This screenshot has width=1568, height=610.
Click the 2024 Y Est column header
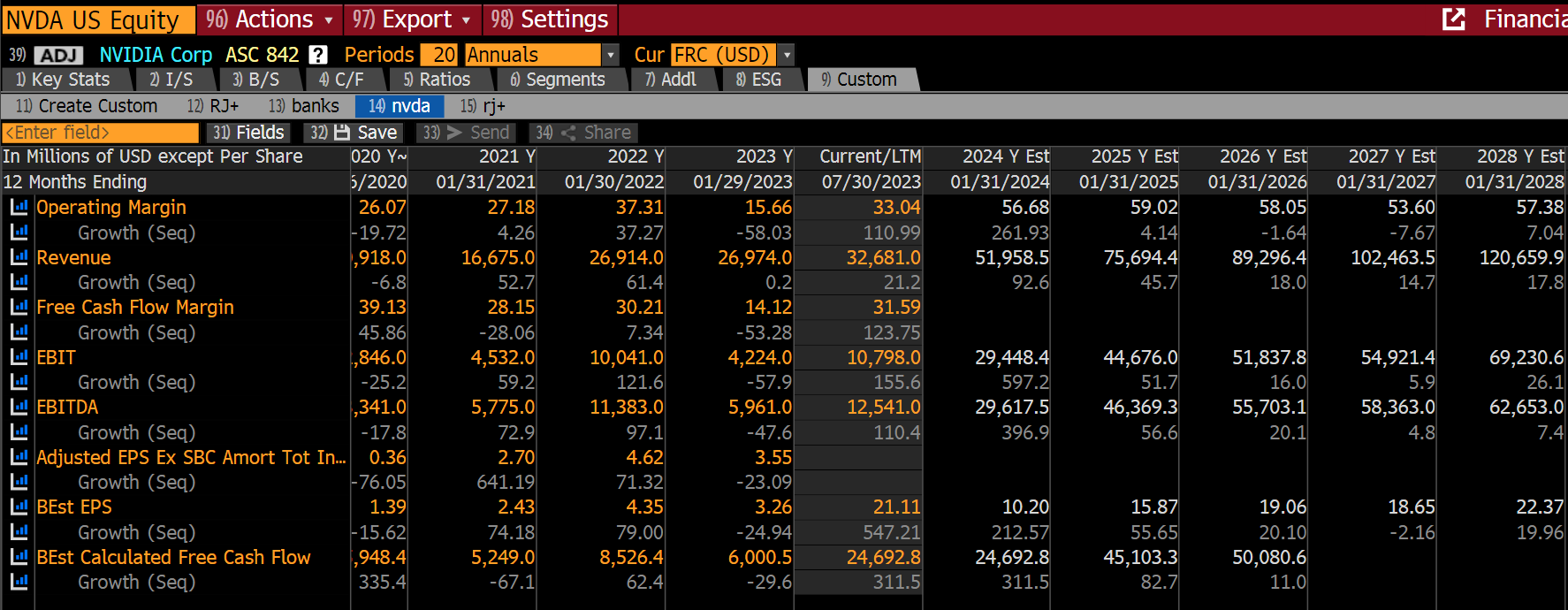(1006, 156)
